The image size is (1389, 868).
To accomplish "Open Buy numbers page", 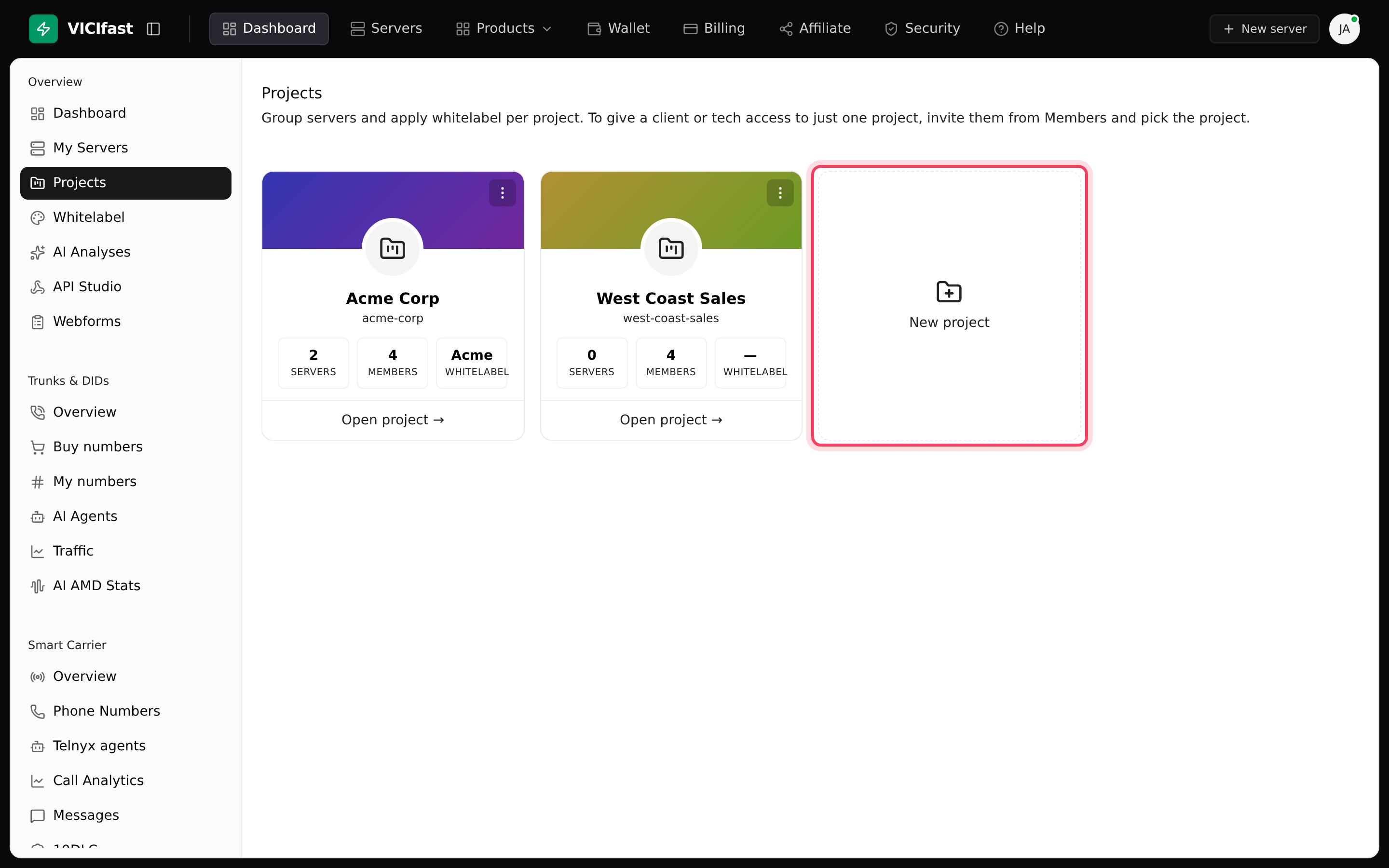I will pos(126,447).
